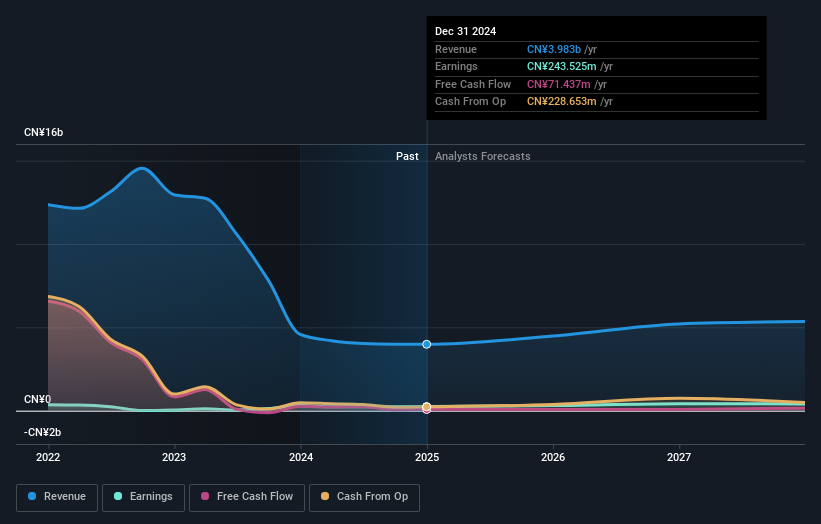
Task: Click the 2023 x-axis label
Action: (174, 457)
